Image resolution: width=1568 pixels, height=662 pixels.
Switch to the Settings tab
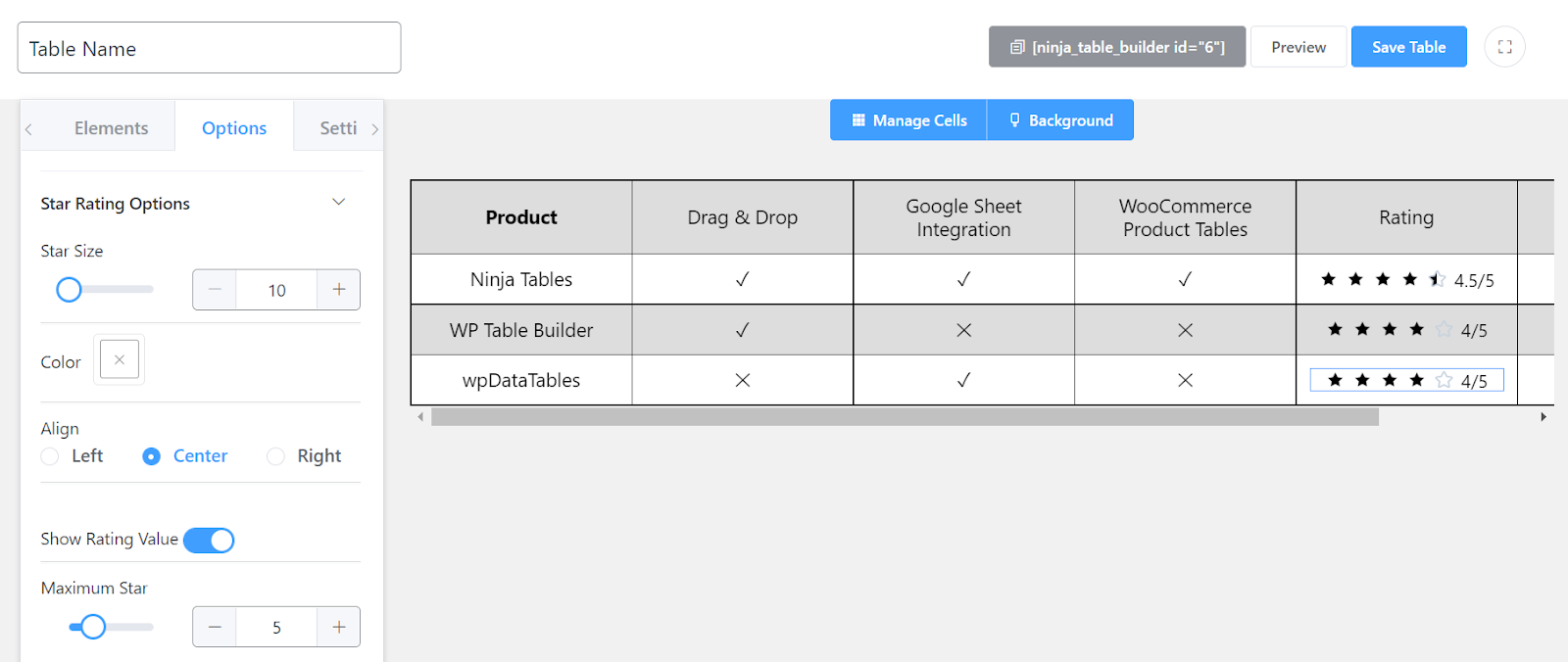[338, 128]
